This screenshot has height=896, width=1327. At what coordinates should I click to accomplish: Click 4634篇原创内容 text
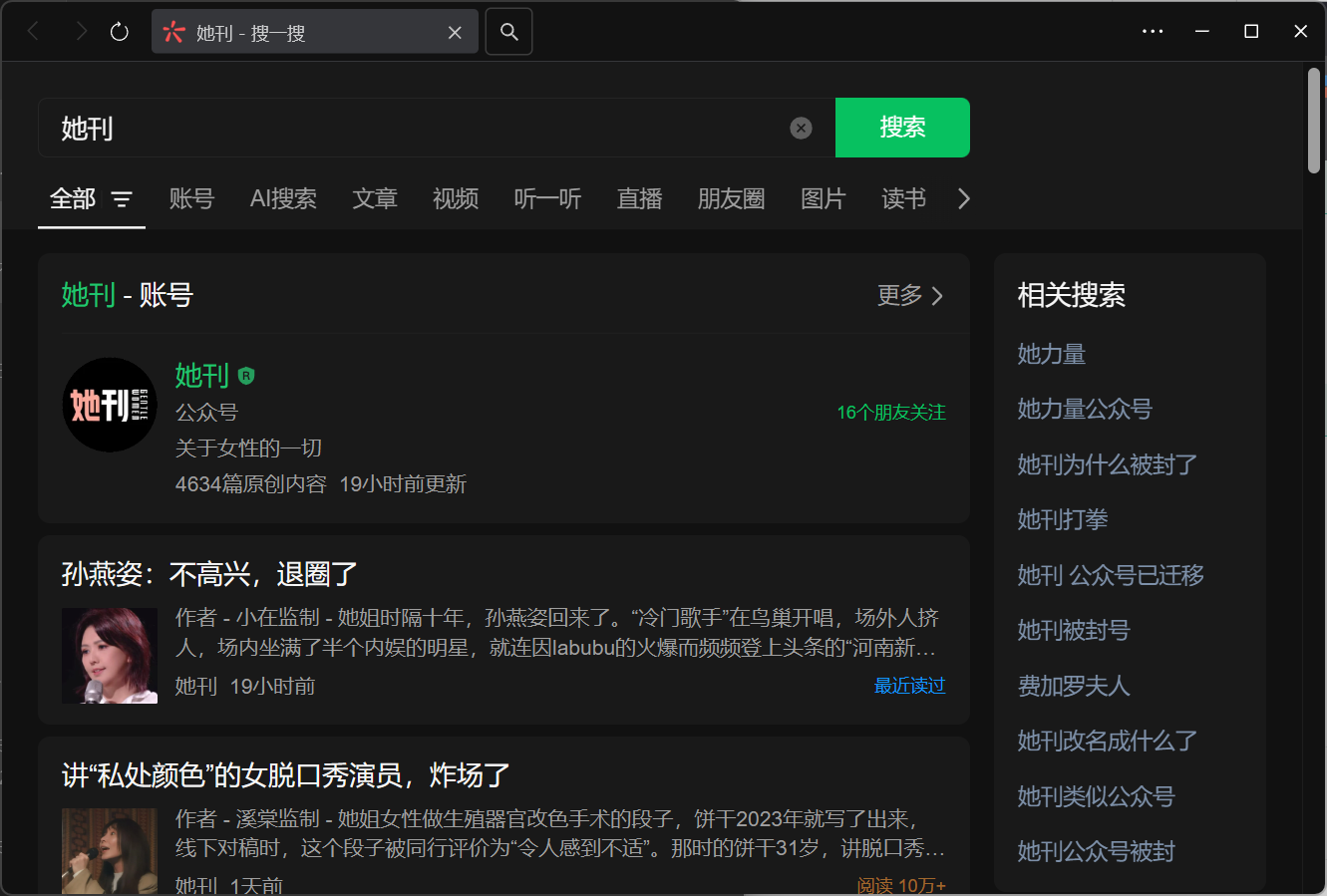pos(251,484)
